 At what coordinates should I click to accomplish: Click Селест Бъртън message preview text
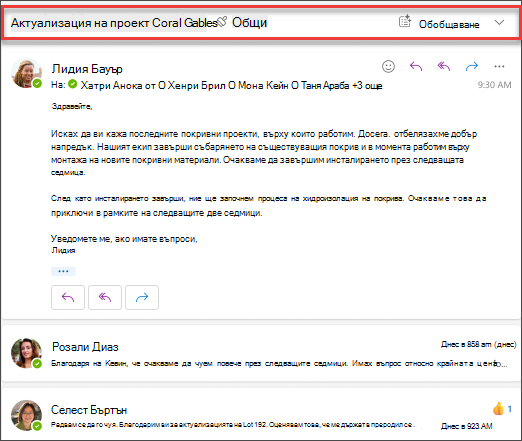pyautogui.click(x=233, y=425)
